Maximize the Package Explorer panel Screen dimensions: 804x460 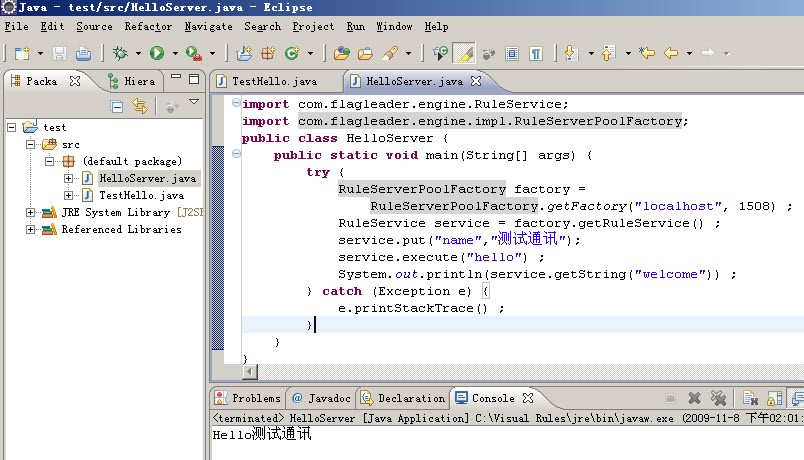[x=194, y=79]
